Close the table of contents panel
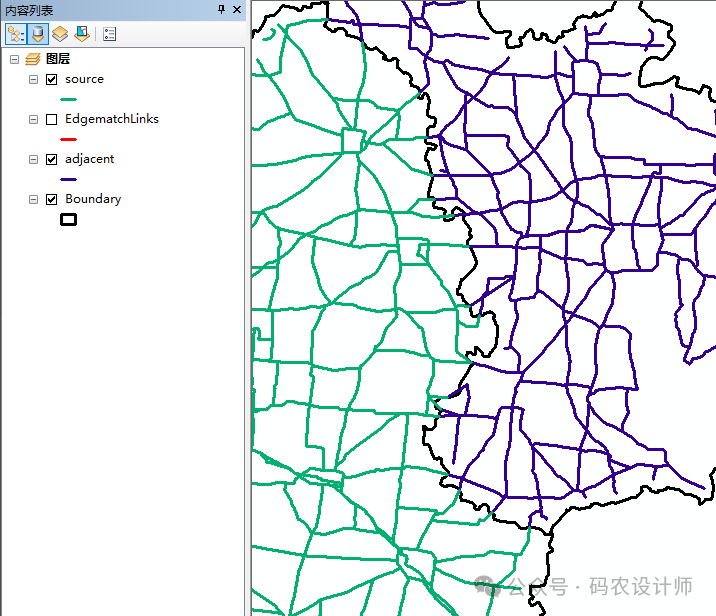 (237, 9)
